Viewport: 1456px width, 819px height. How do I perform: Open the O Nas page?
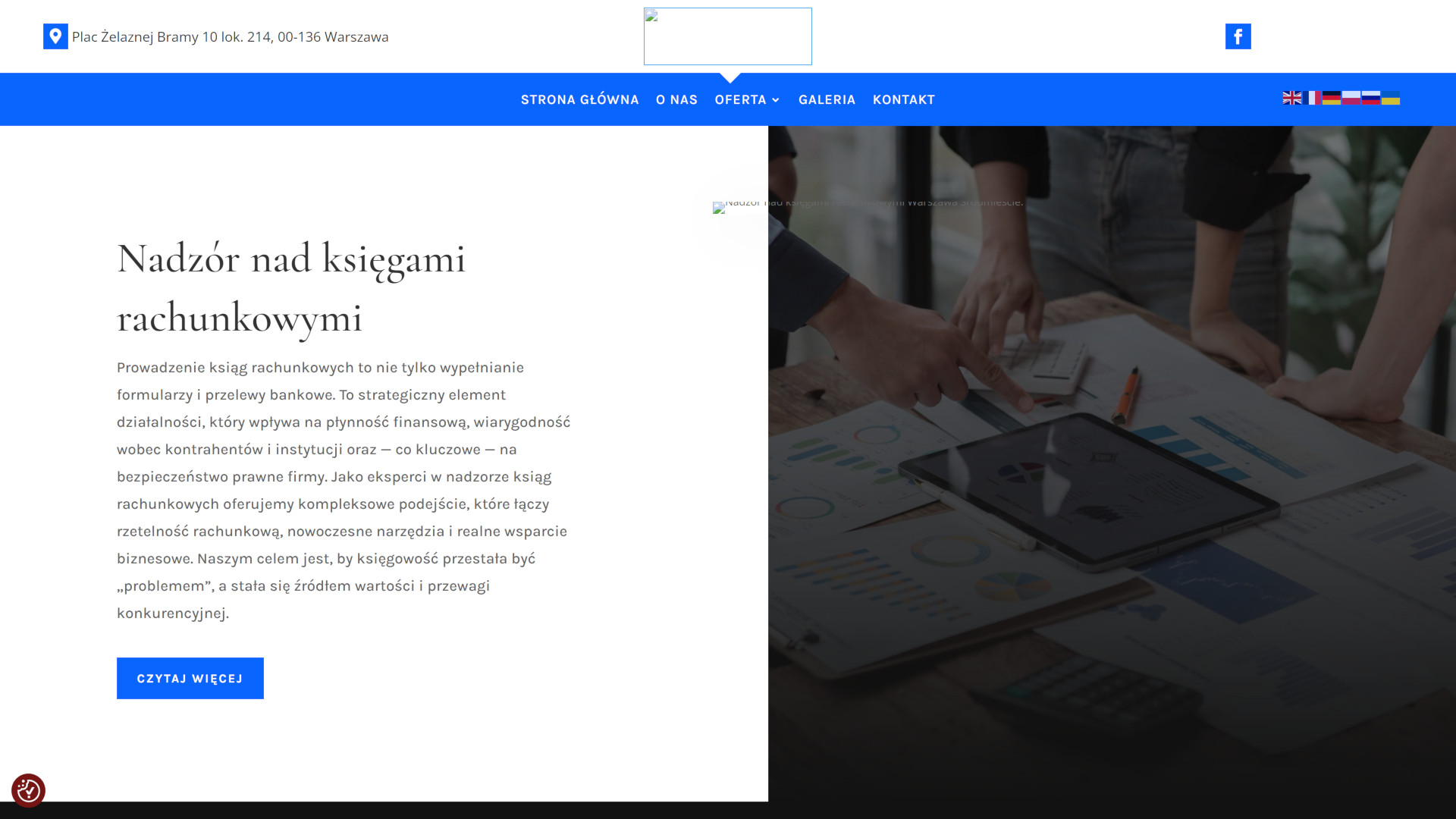pyautogui.click(x=676, y=99)
